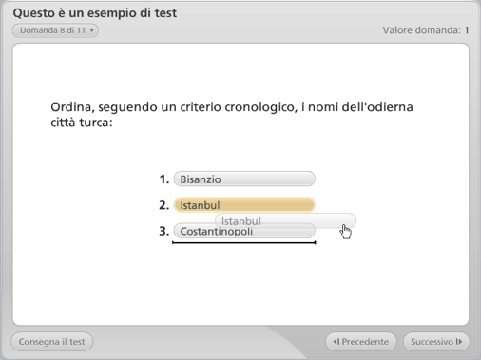Select the Costantinopoli answer item
The width and height of the screenshot is (481, 360).
click(x=244, y=231)
